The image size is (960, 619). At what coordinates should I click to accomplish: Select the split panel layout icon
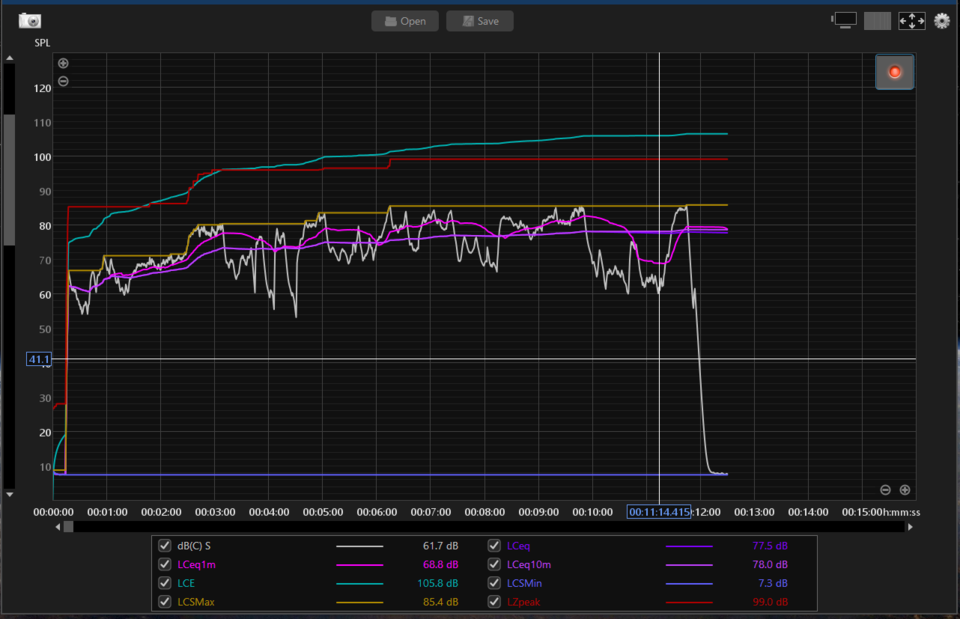[877, 21]
